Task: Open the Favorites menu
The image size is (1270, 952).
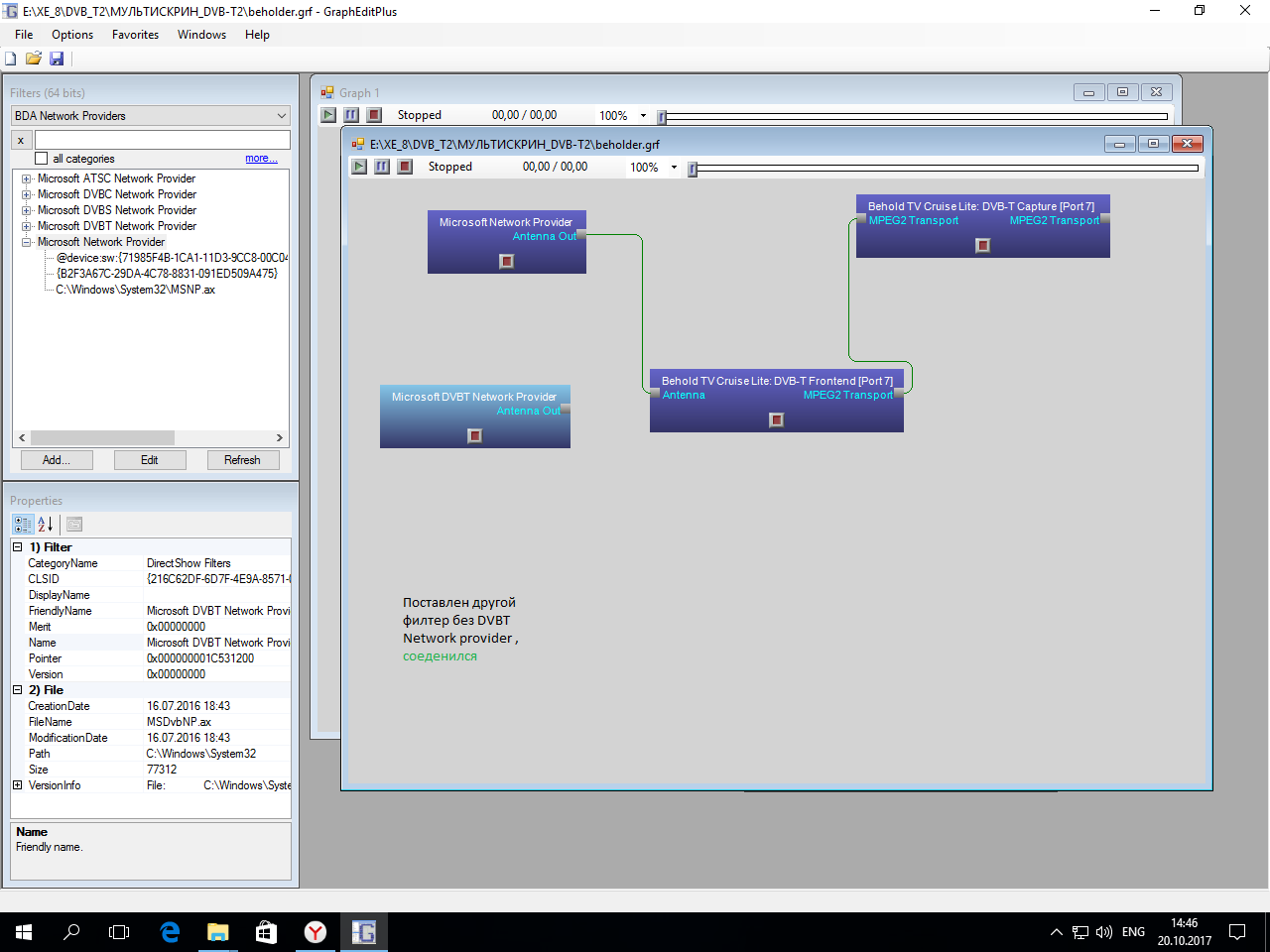Action: coord(135,35)
